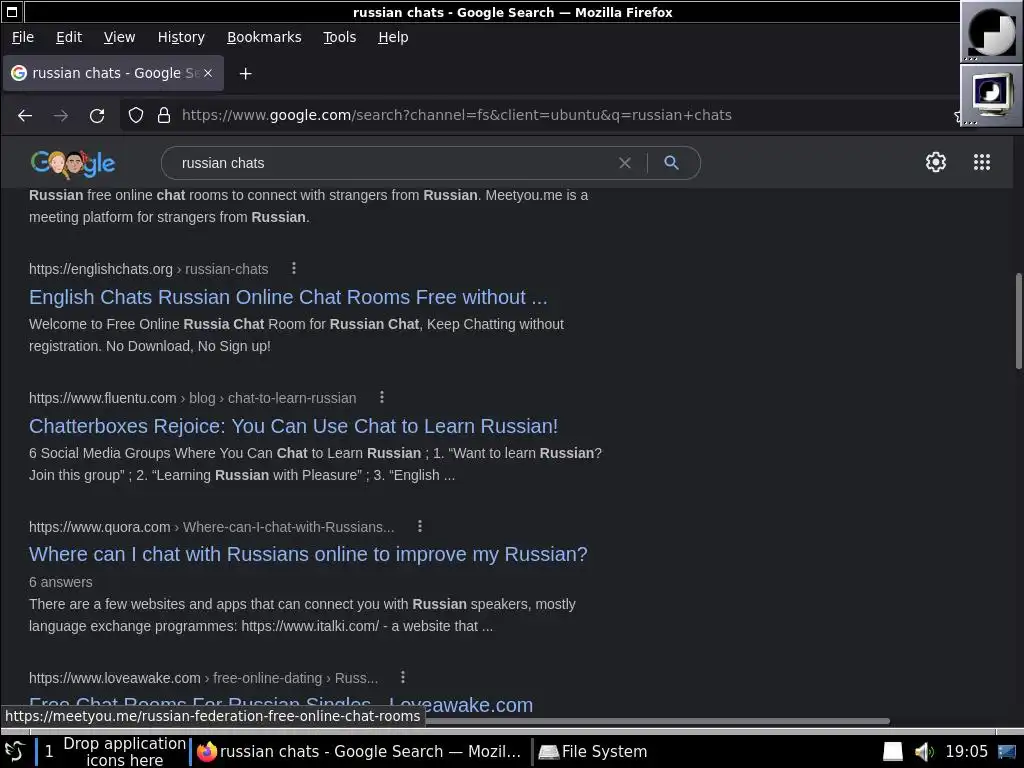The width and height of the screenshot is (1024, 768).
Task: Open the Google apps grid
Action: click(982, 162)
